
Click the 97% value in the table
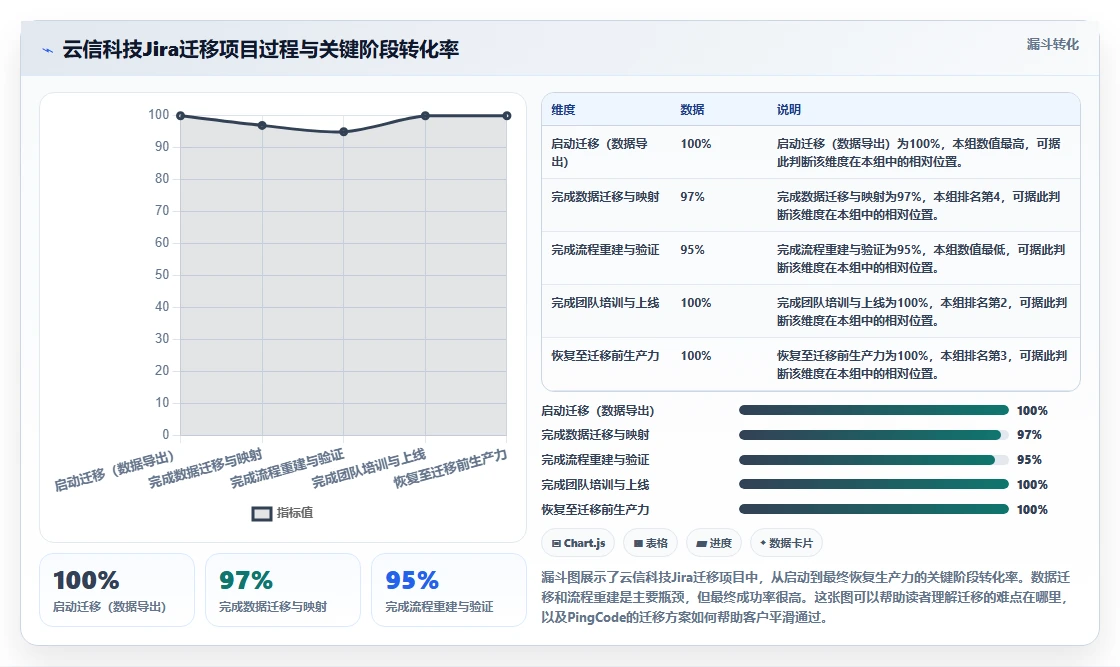[692, 196]
